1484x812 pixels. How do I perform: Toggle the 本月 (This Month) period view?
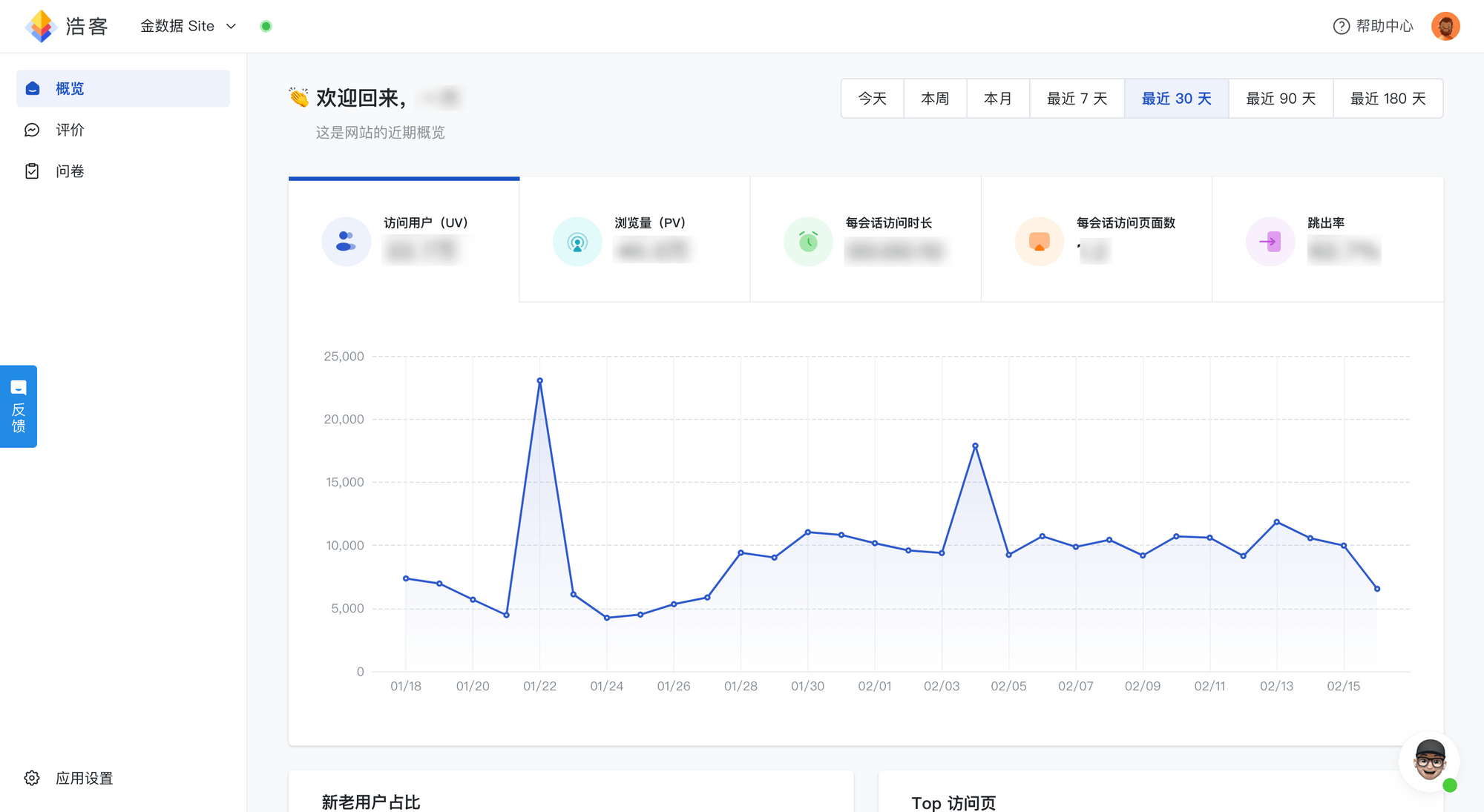pyautogui.click(x=997, y=97)
